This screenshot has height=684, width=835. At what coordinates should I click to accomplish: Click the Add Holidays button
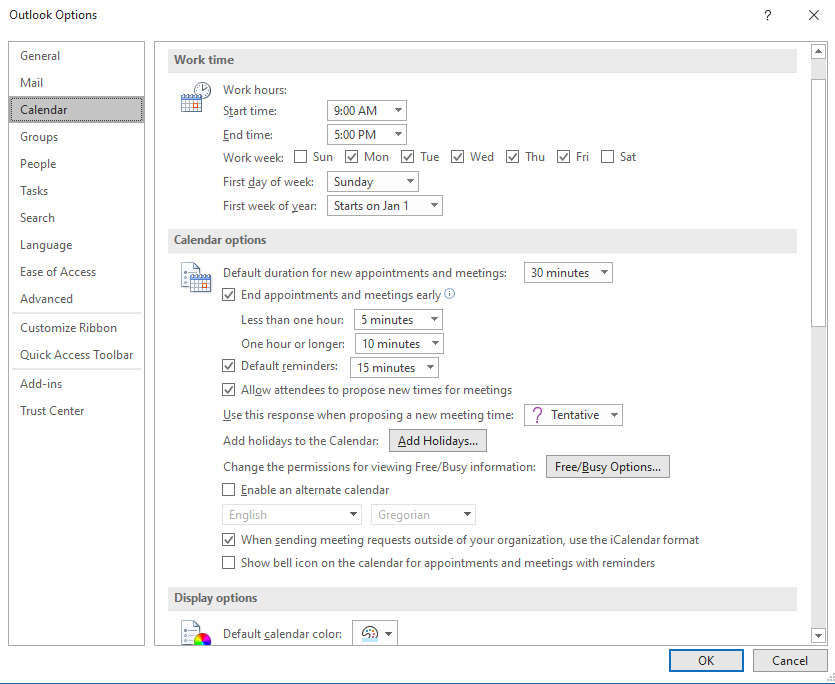click(x=438, y=441)
